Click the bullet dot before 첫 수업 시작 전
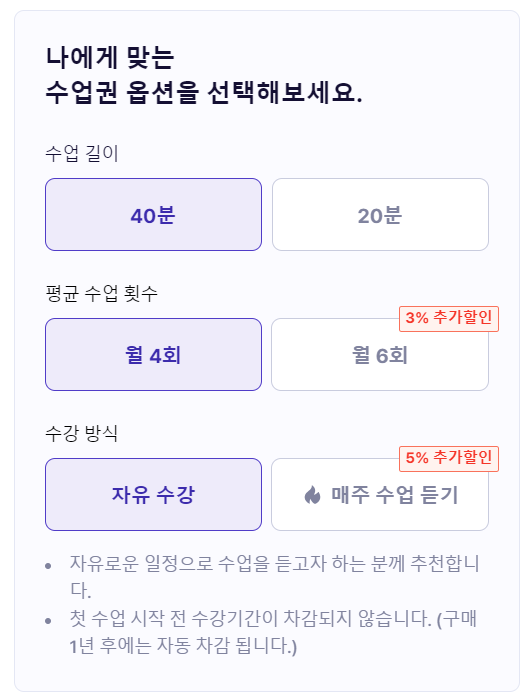 pos(48,621)
